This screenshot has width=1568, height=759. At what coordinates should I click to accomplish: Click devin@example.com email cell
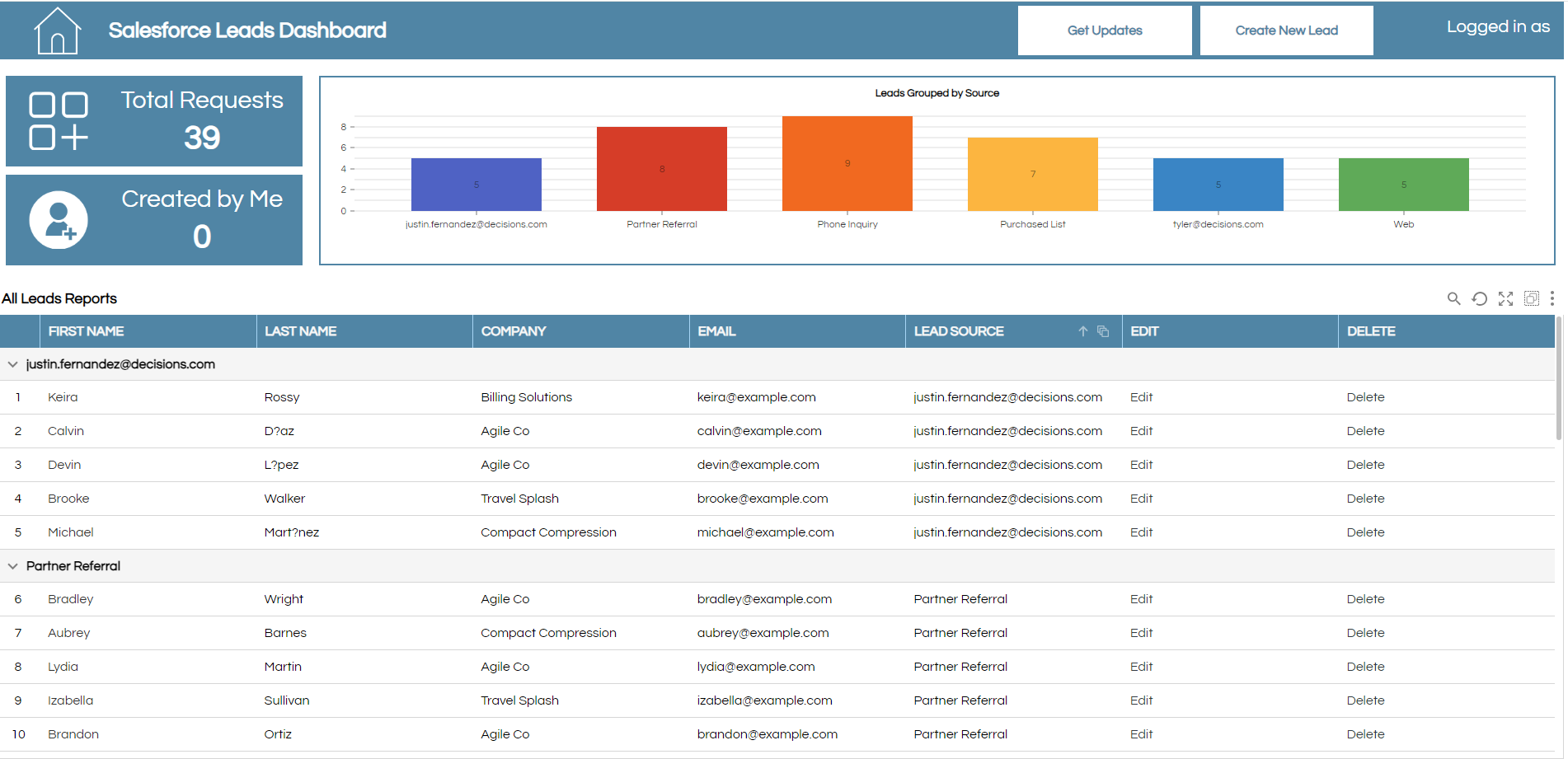pyautogui.click(x=758, y=465)
